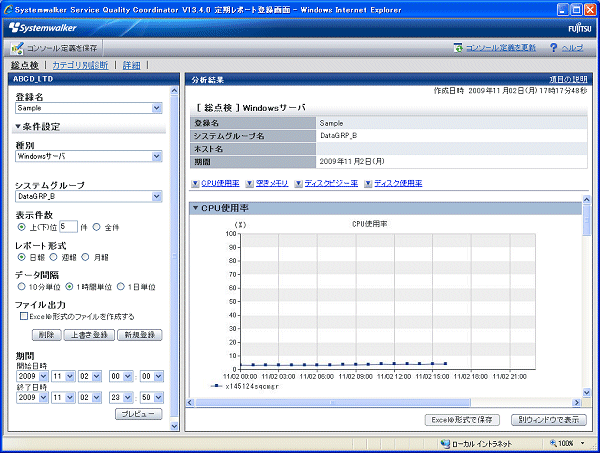Click the Systemwalker logo
This screenshot has width=600, height=453.
pos(42,28)
